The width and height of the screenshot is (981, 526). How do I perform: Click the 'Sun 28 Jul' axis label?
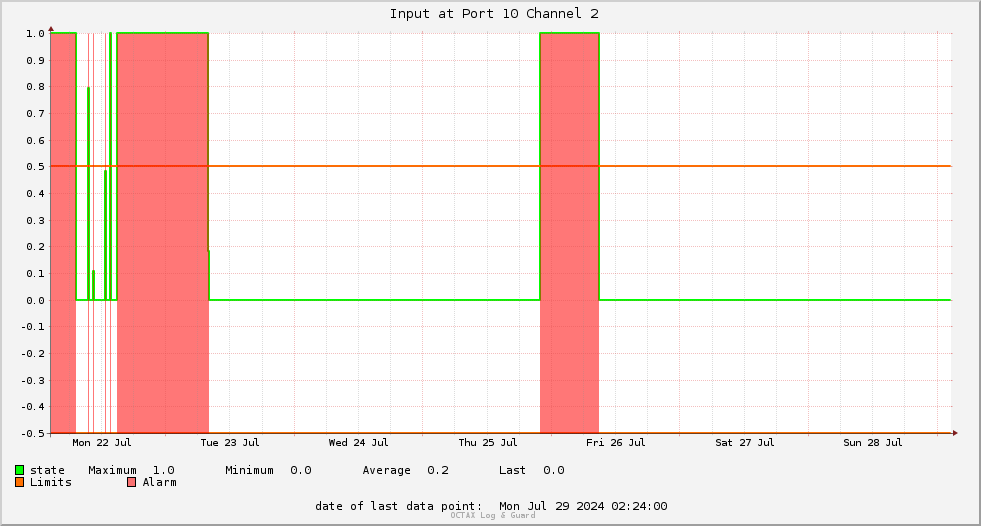click(x=873, y=442)
